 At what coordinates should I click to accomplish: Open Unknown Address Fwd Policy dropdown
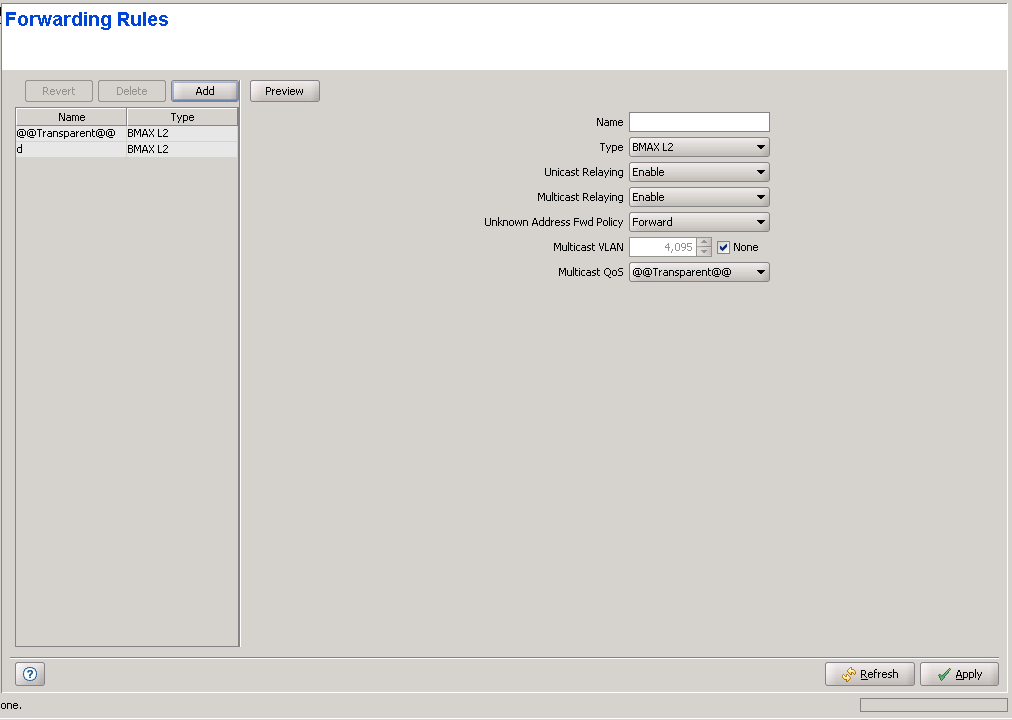coord(699,222)
